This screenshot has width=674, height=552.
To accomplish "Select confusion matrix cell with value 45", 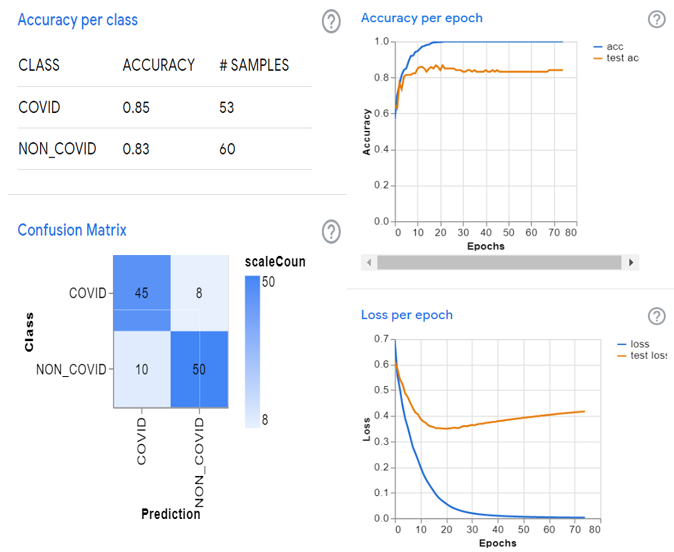I will 141,293.
